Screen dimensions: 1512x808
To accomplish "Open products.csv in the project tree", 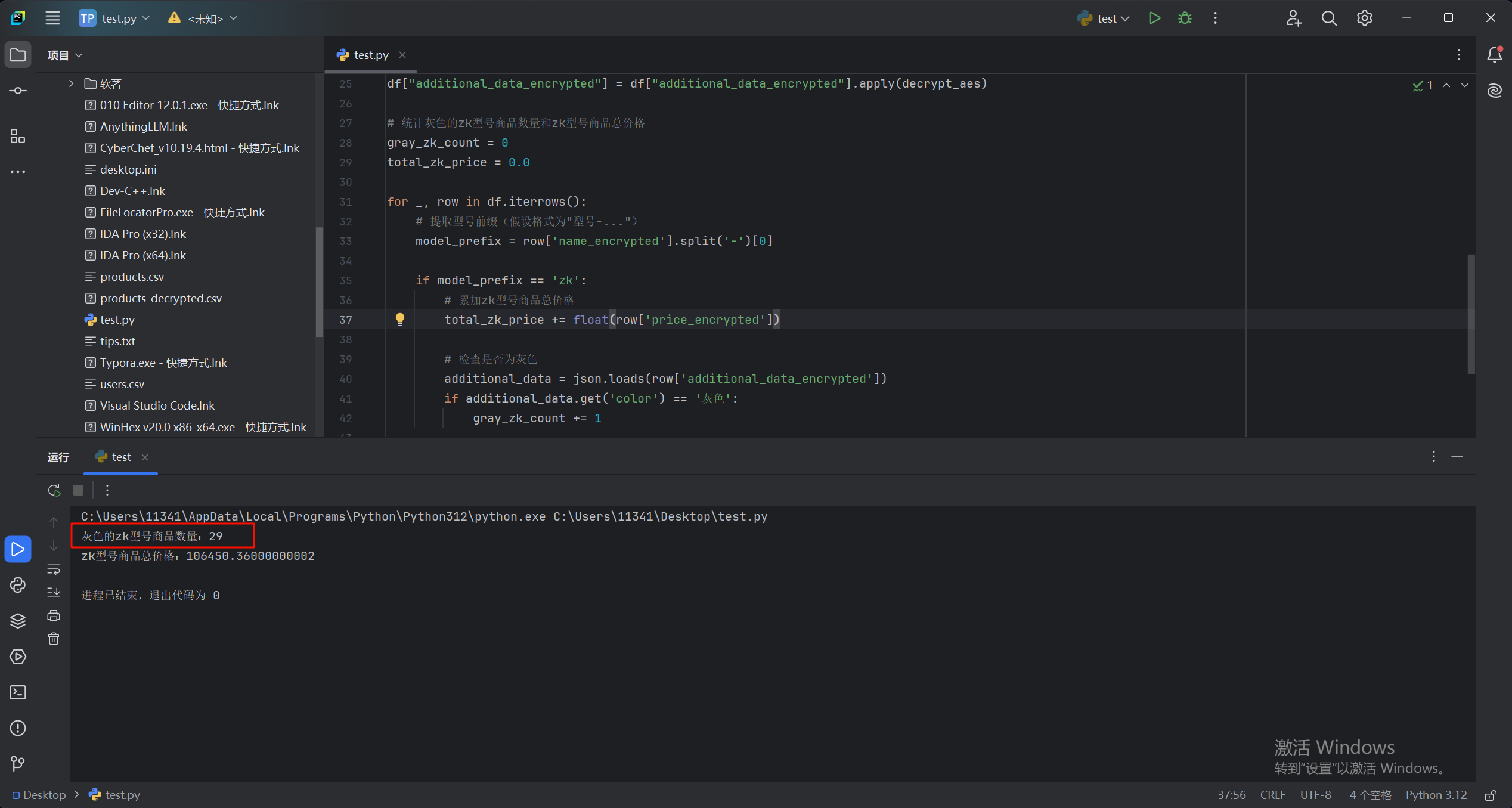I will pyautogui.click(x=132, y=277).
